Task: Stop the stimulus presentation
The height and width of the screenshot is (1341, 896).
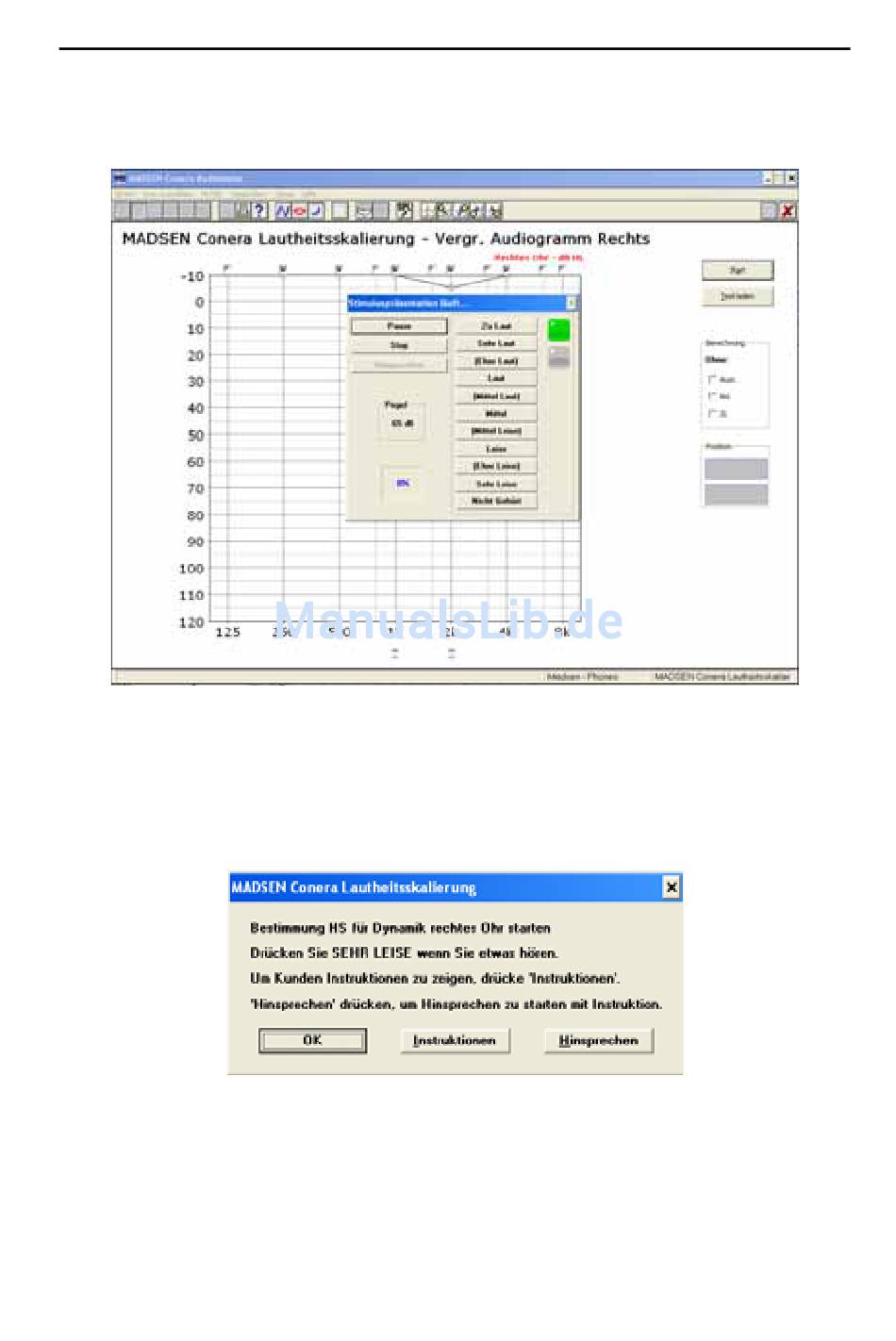Action: tap(399, 345)
